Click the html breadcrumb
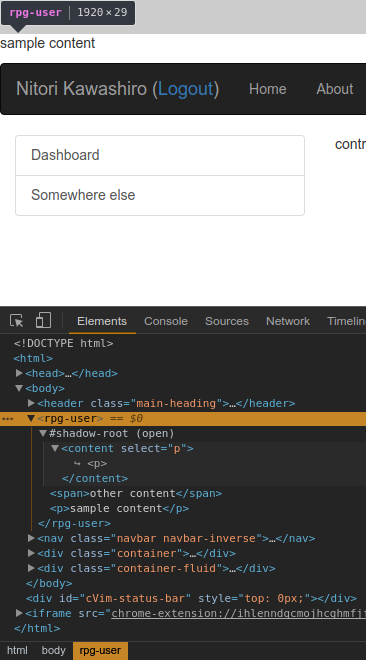 [x=17, y=650]
